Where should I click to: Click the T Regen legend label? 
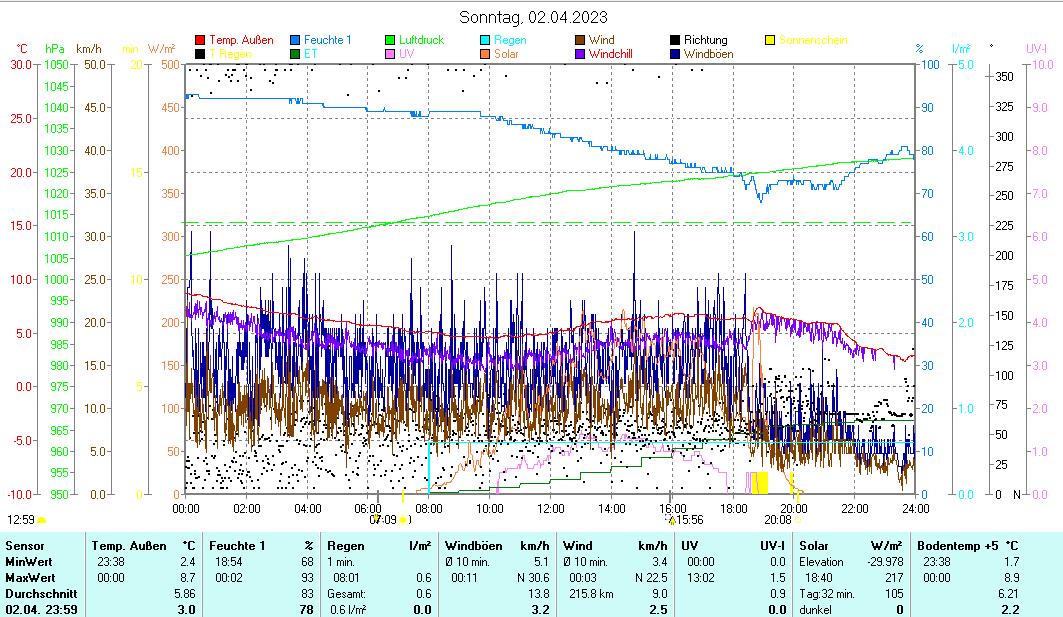[230, 54]
